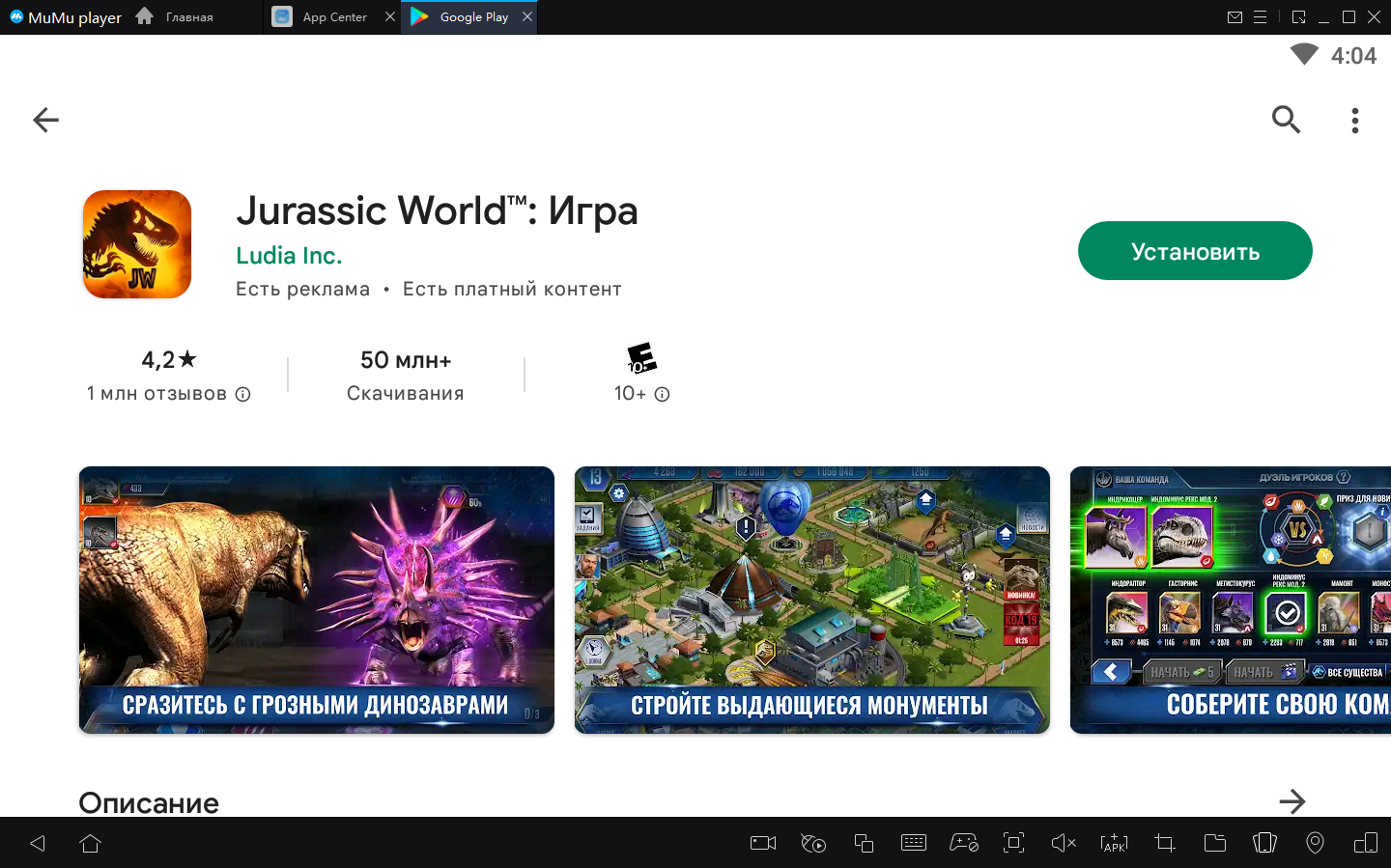This screenshot has height=868, width=1391.
Task: Open the shared folder icon
Action: click(1215, 843)
